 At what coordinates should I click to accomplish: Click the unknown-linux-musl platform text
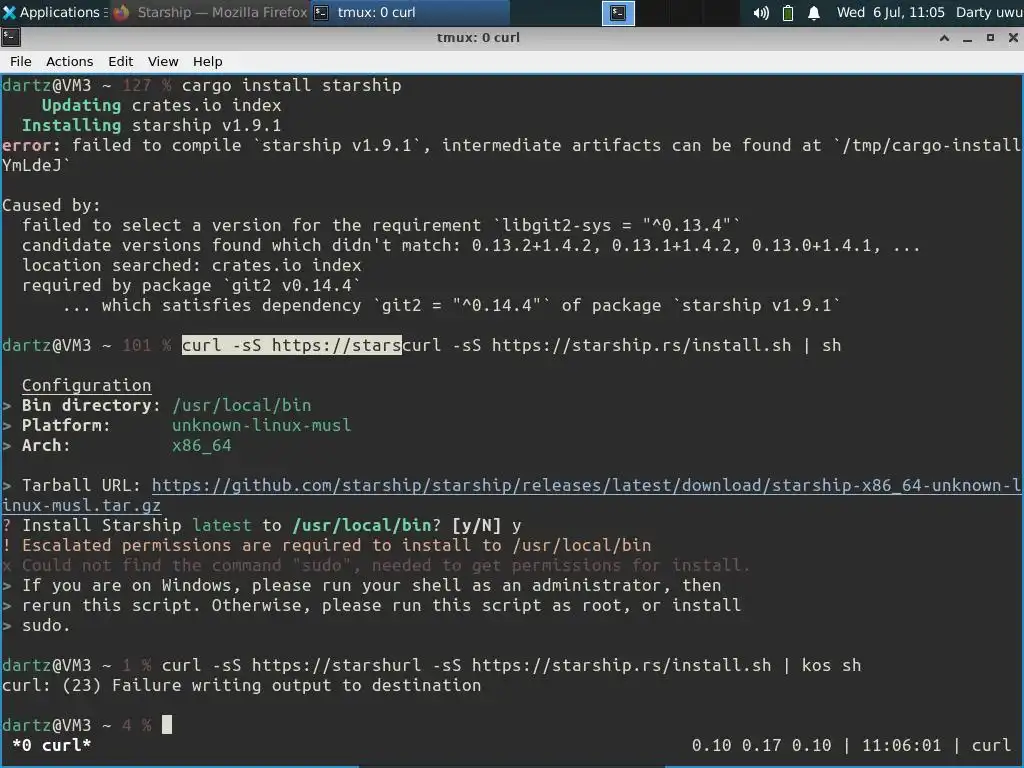click(x=261, y=425)
